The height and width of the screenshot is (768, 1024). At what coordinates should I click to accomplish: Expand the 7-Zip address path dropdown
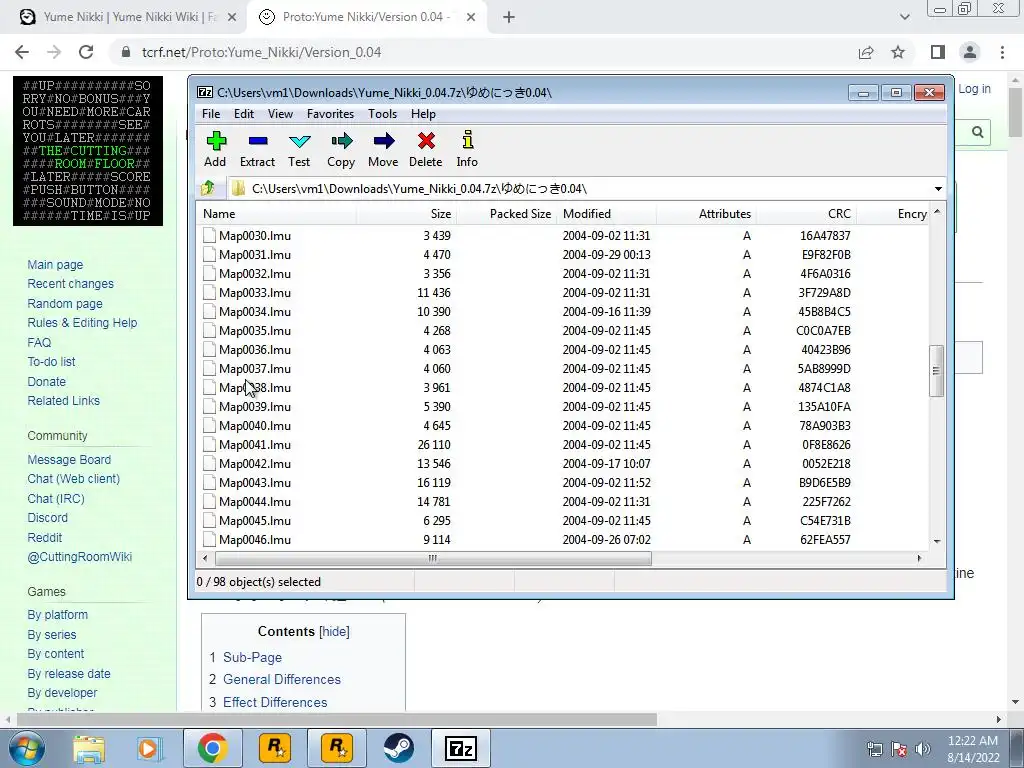pyautogui.click(x=938, y=189)
